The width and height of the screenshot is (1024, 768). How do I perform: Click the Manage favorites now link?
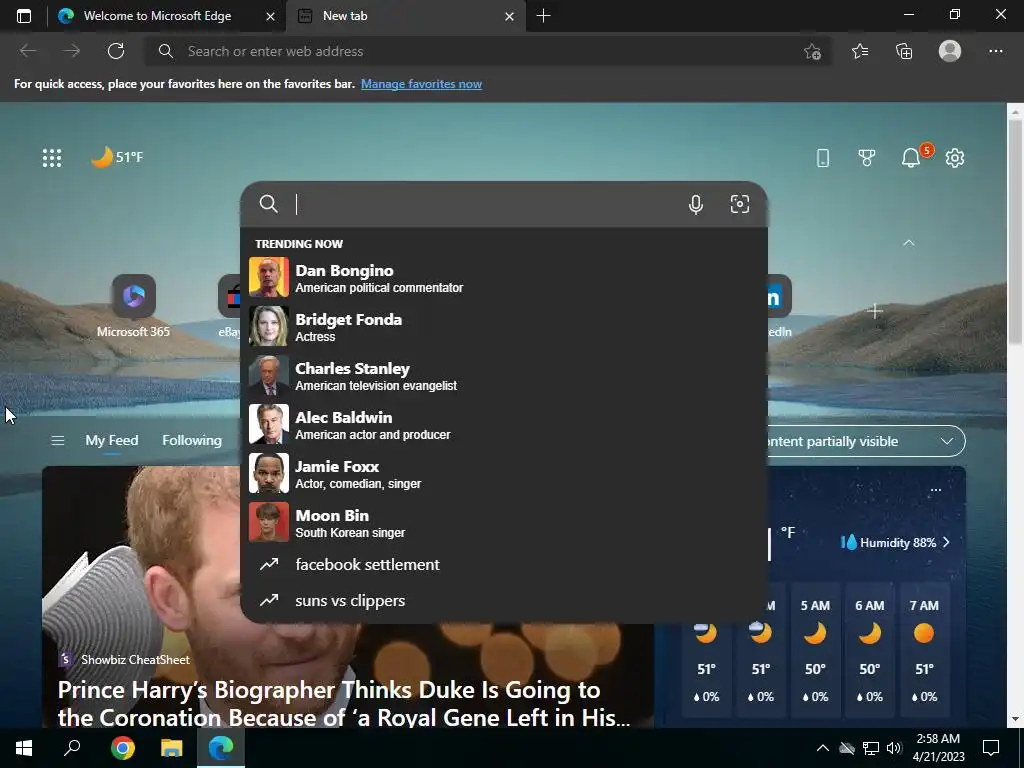(x=421, y=84)
